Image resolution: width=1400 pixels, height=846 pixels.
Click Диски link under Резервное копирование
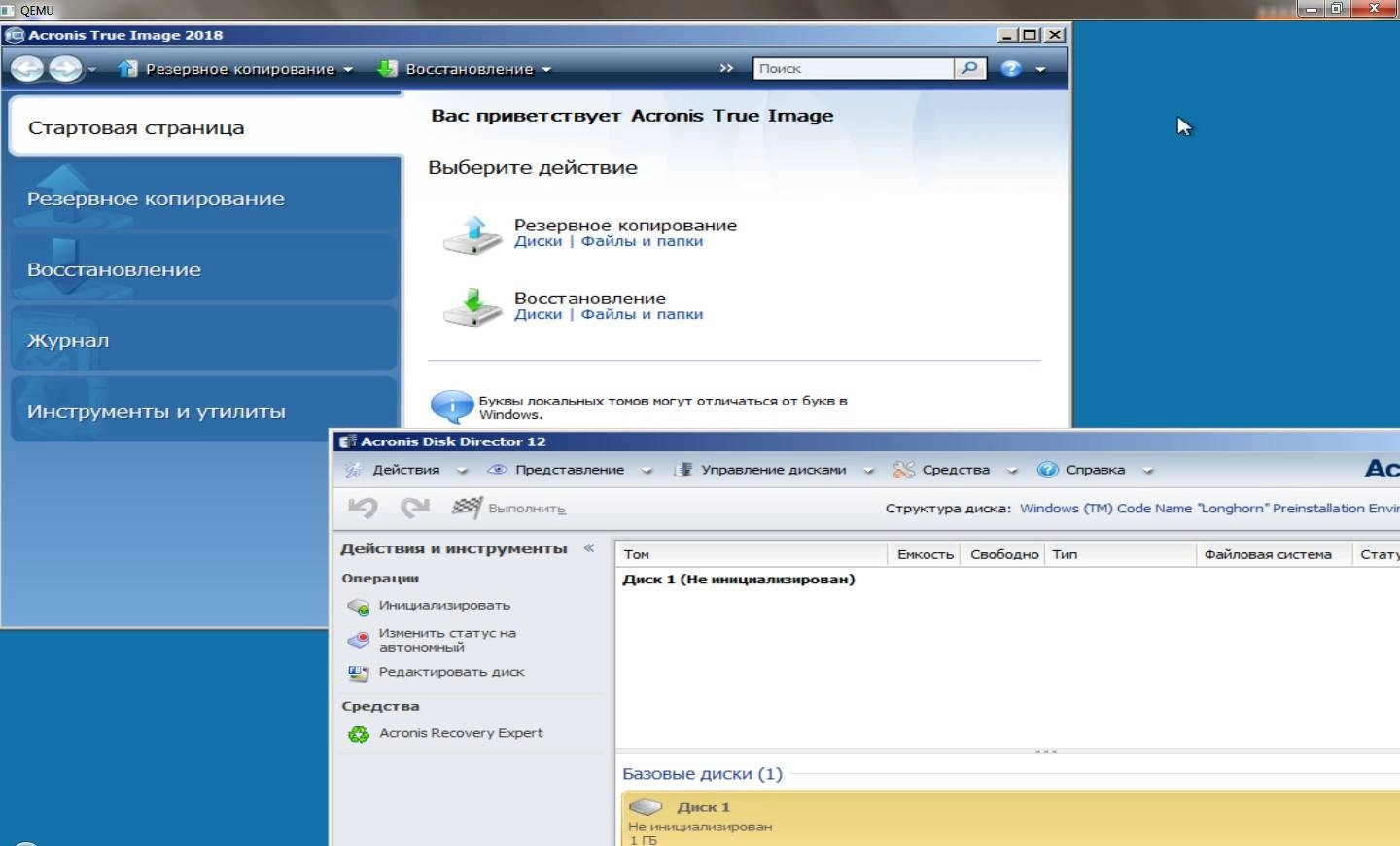click(538, 241)
